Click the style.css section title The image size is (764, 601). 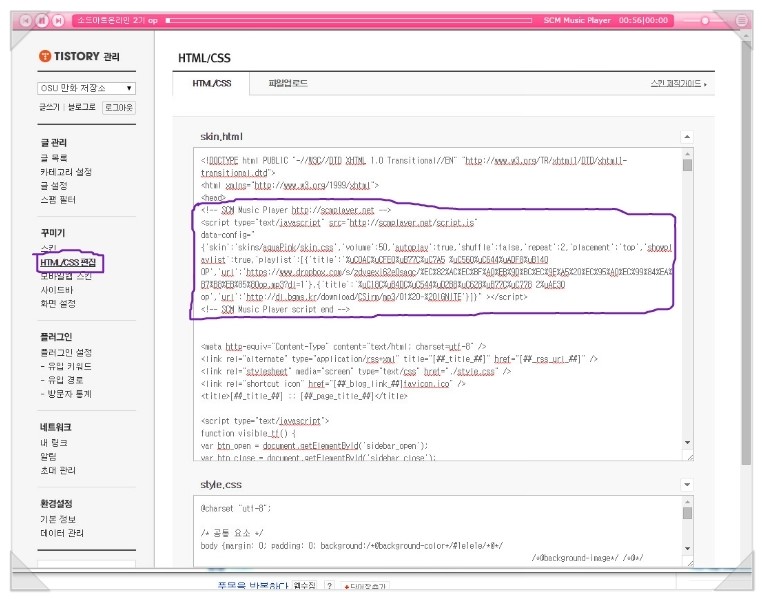(x=221, y=485)
